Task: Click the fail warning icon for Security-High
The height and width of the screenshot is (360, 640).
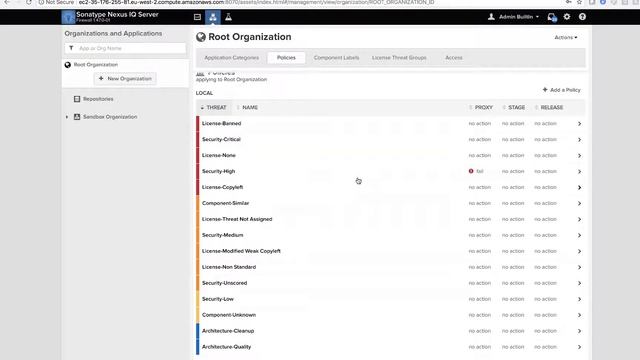Action: [x=471, y=171]
